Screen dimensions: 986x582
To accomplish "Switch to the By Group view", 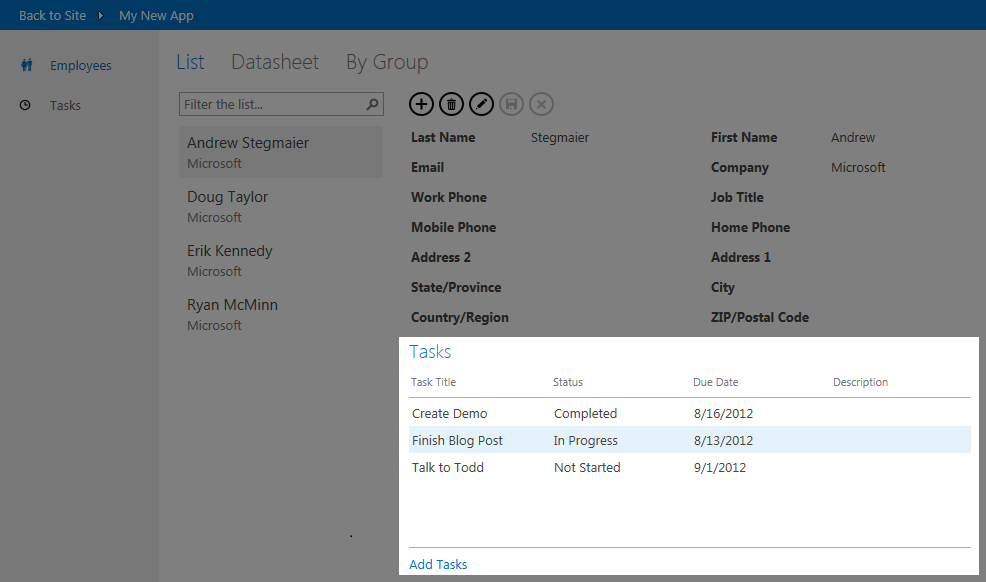I will (386, 62).
